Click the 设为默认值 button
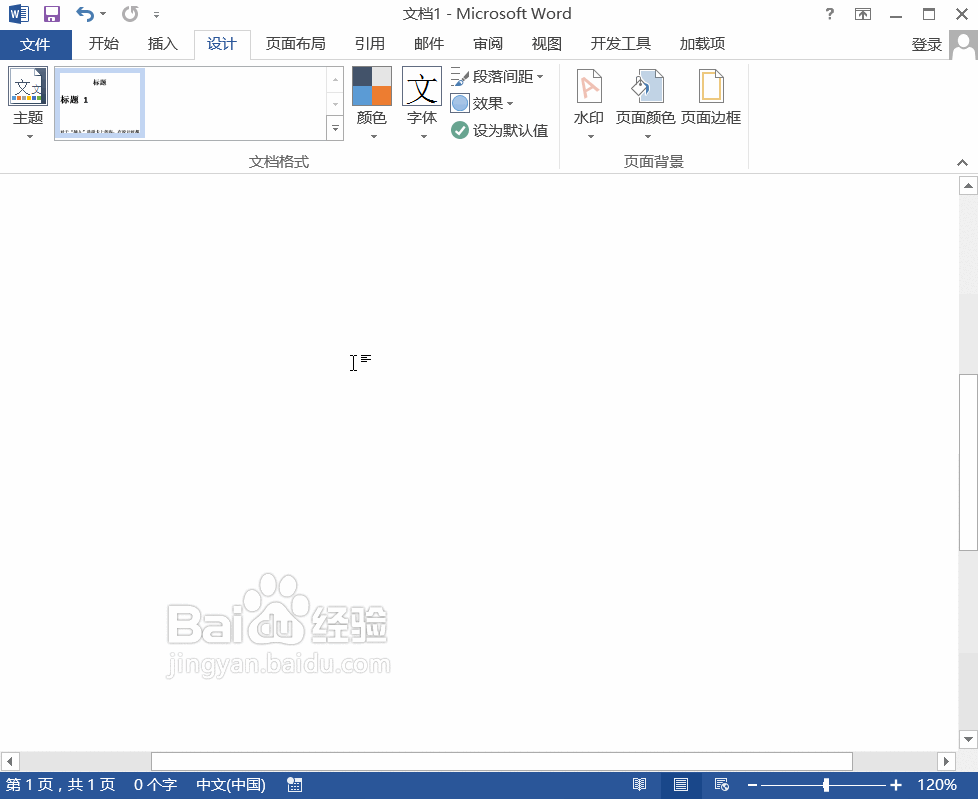Image resolution: width=978 pixels, height=799 pixels. click(499, 130)
